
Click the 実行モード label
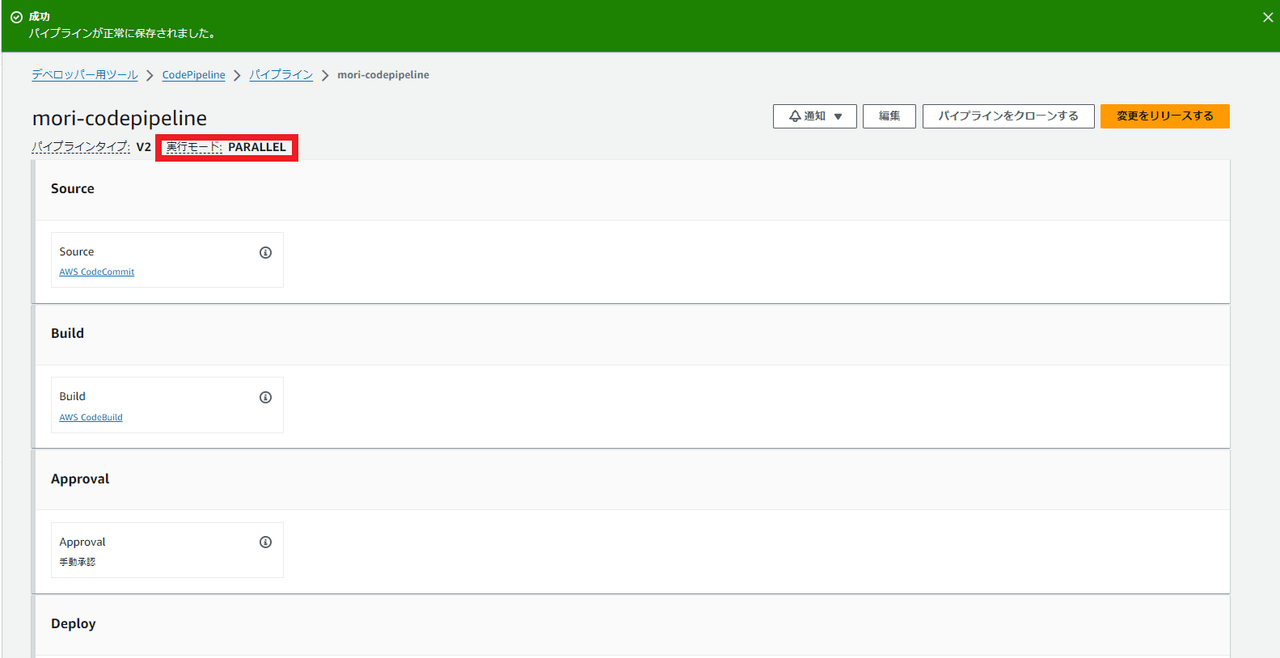tap(194, 147)
